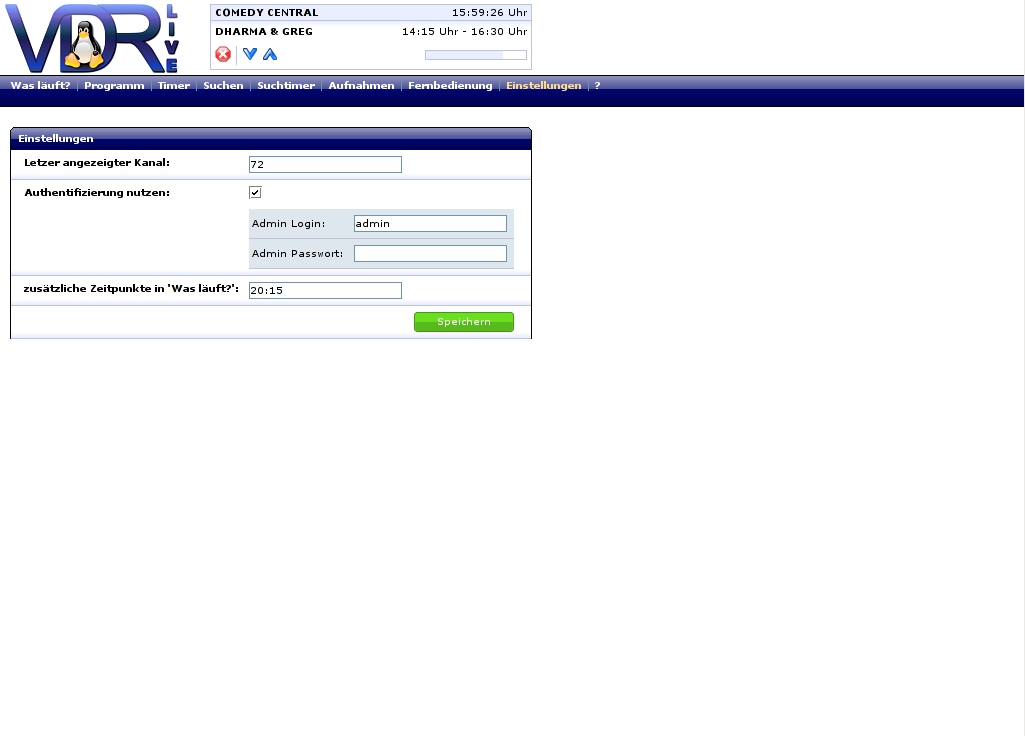Click the Dharma & Greg progress bar
The image size is (1025, 736).
click(x=475, y=55)
